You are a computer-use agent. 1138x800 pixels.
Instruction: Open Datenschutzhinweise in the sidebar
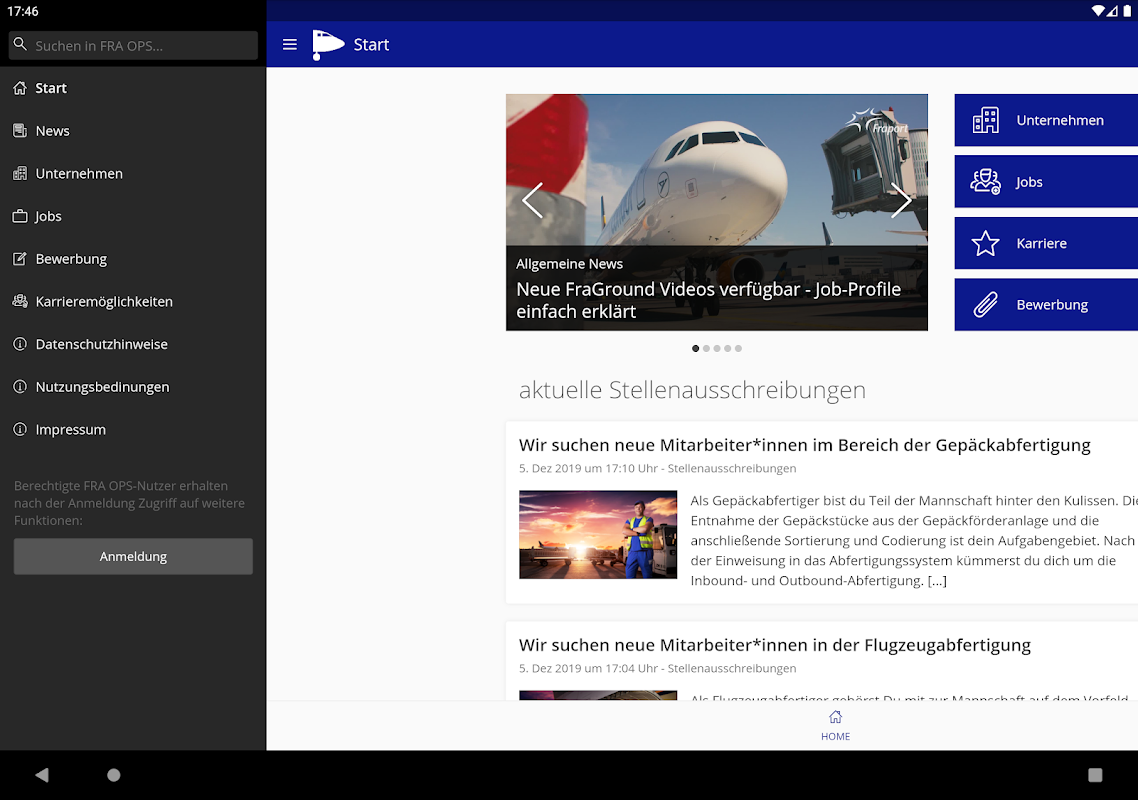[x=133, y=344]
